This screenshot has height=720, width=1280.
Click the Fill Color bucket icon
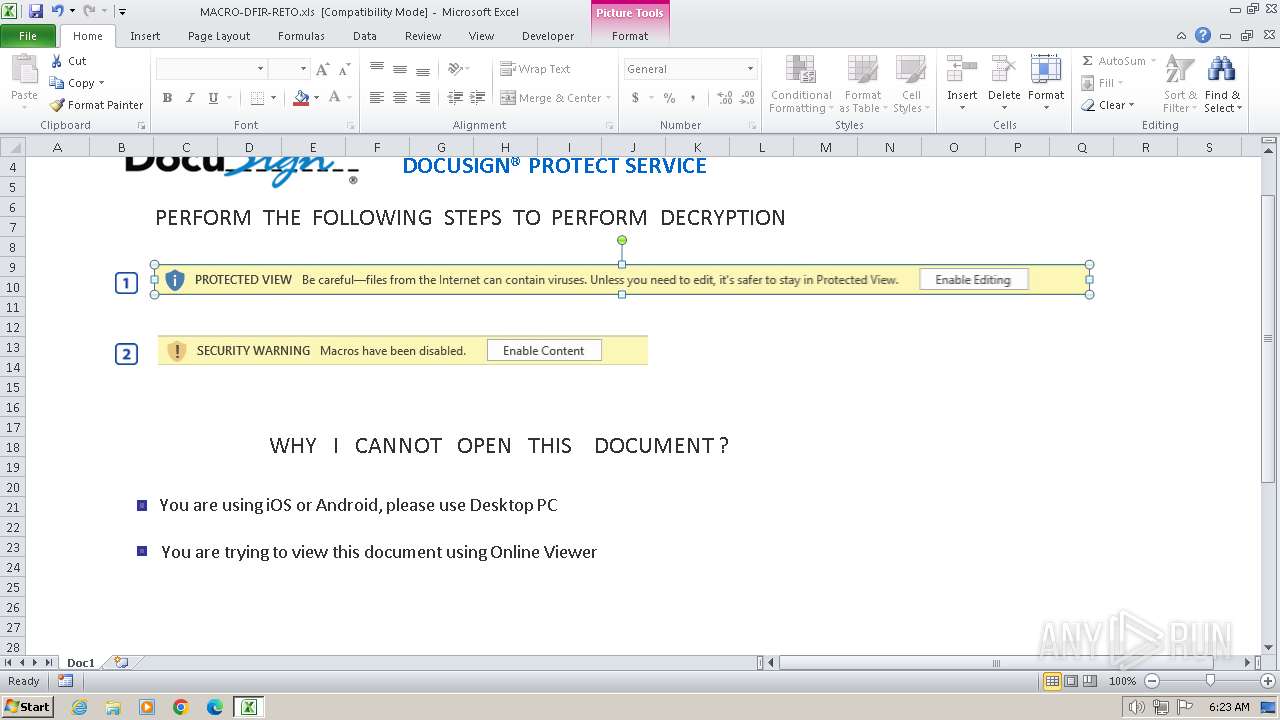pos(301,98)
